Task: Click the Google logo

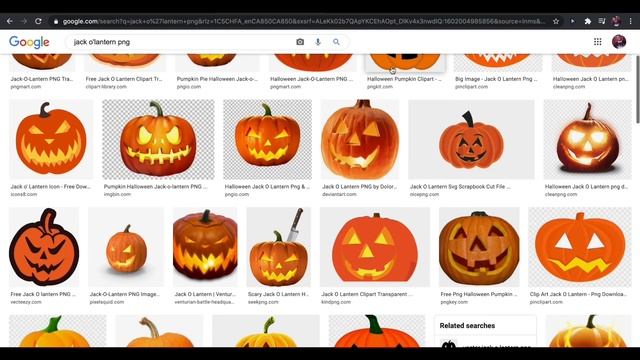Action: click(x=29, y=42)
